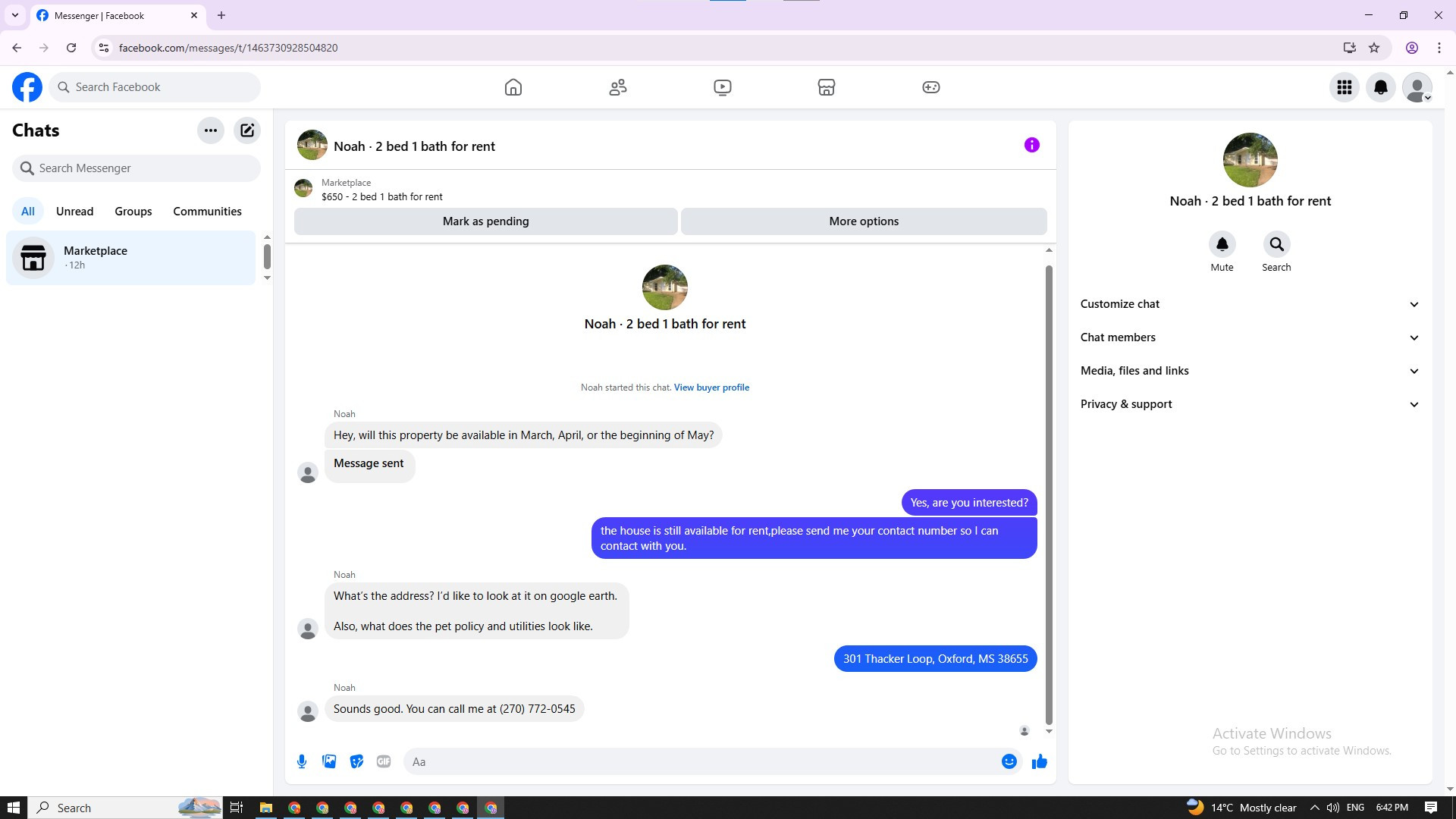
Task: Toggle the conversation information panel
Action: (1031, 145)
